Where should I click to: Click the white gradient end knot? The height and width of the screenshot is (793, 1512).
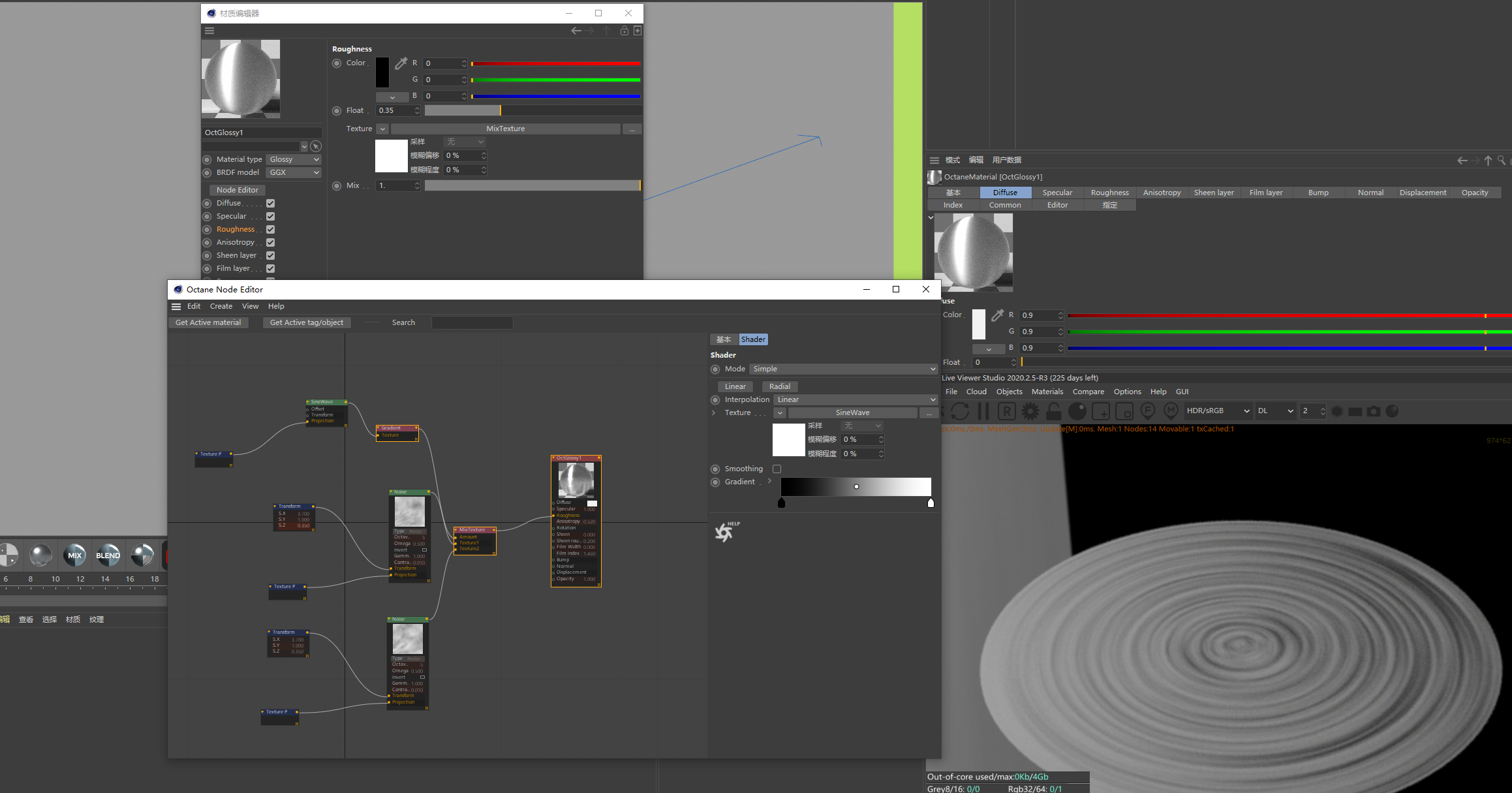(931, 503)
